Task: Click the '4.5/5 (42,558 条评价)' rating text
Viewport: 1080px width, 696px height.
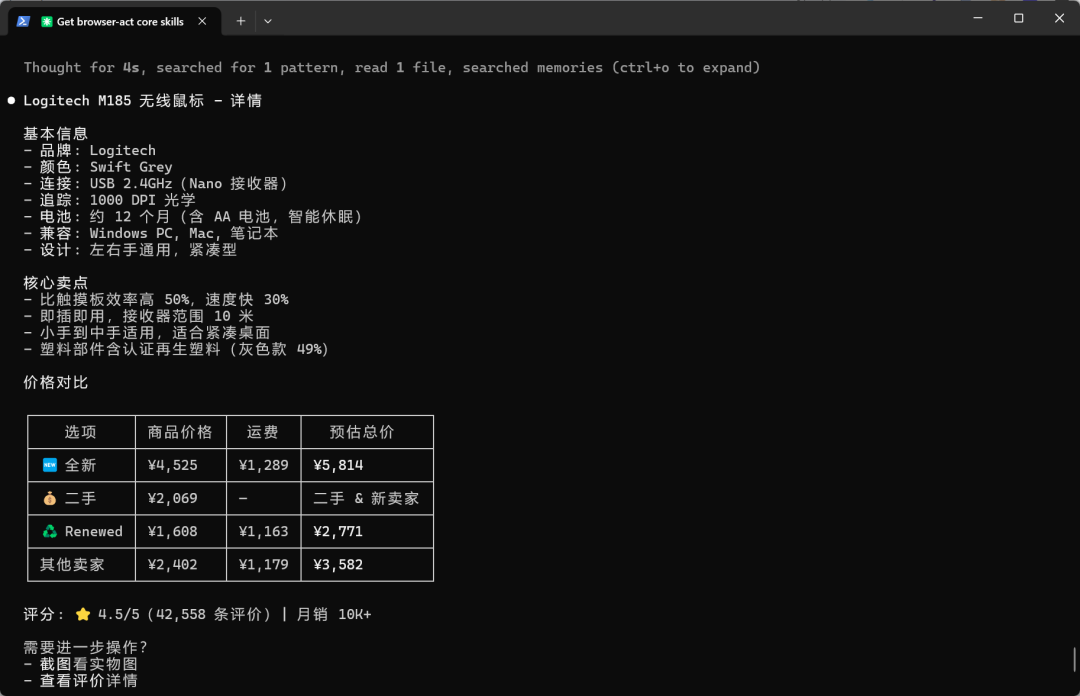Action: (x=185, y=614)
